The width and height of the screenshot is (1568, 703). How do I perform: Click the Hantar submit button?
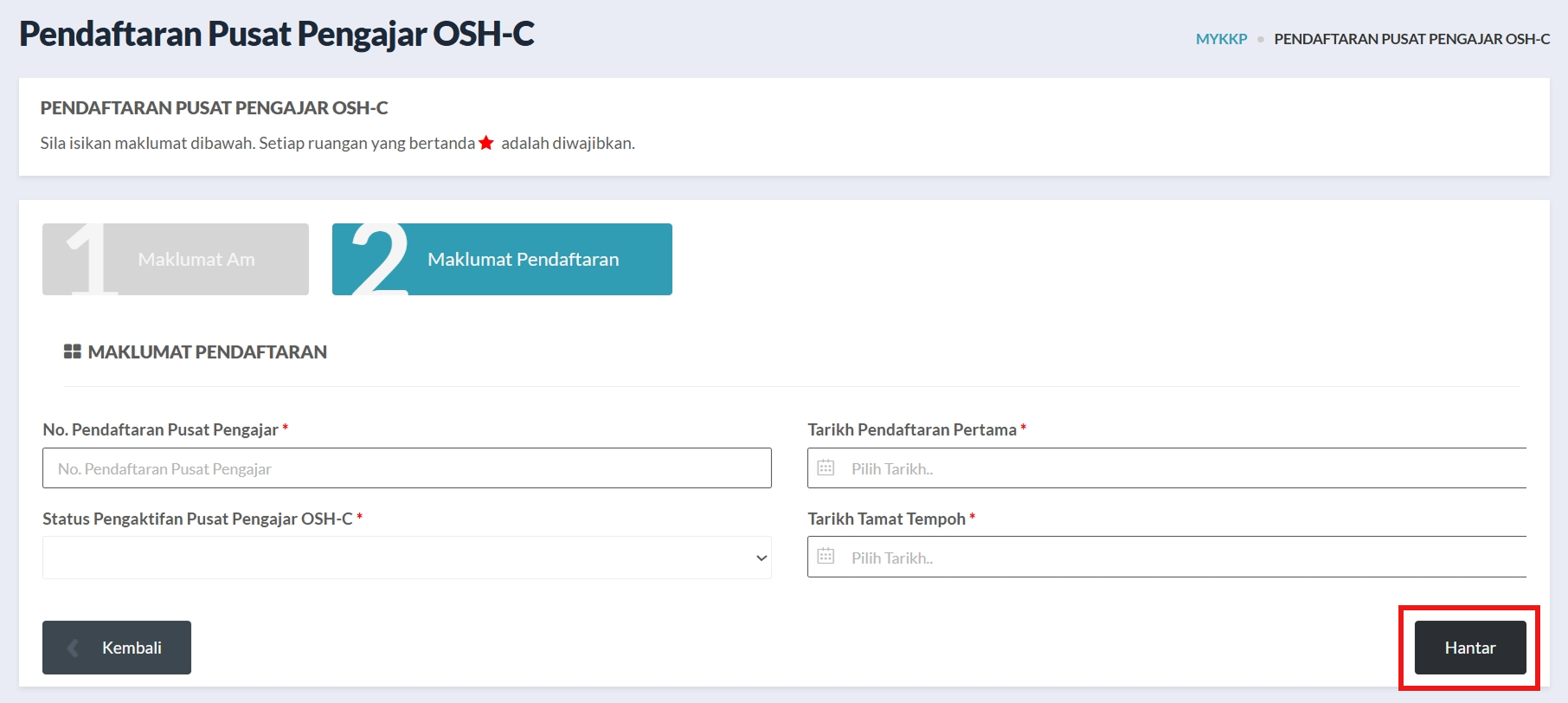[x=1470, y=648]
